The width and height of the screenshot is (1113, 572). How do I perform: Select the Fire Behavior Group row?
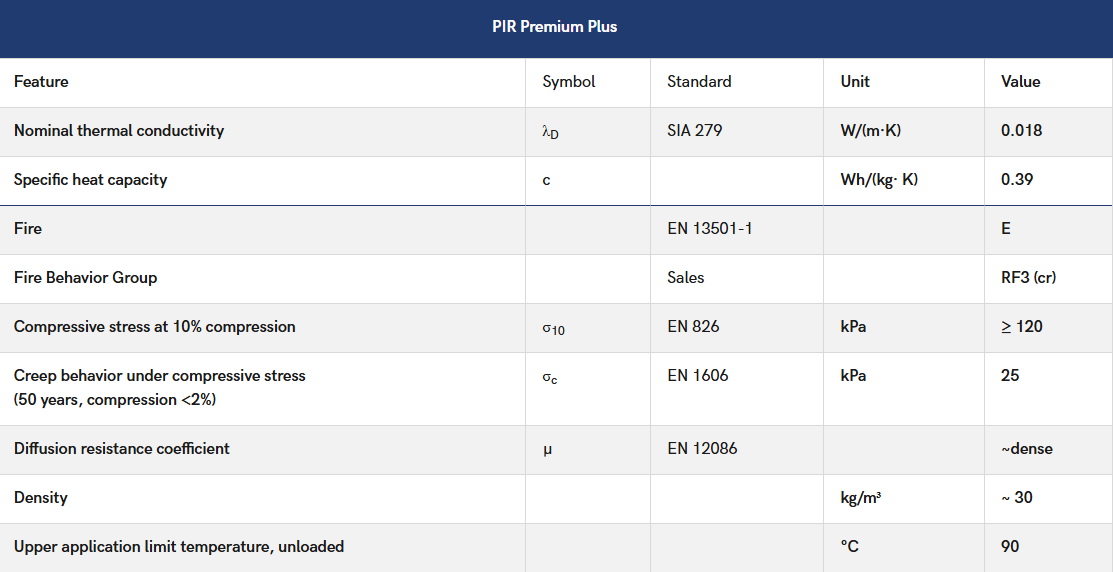click(556, 278)
